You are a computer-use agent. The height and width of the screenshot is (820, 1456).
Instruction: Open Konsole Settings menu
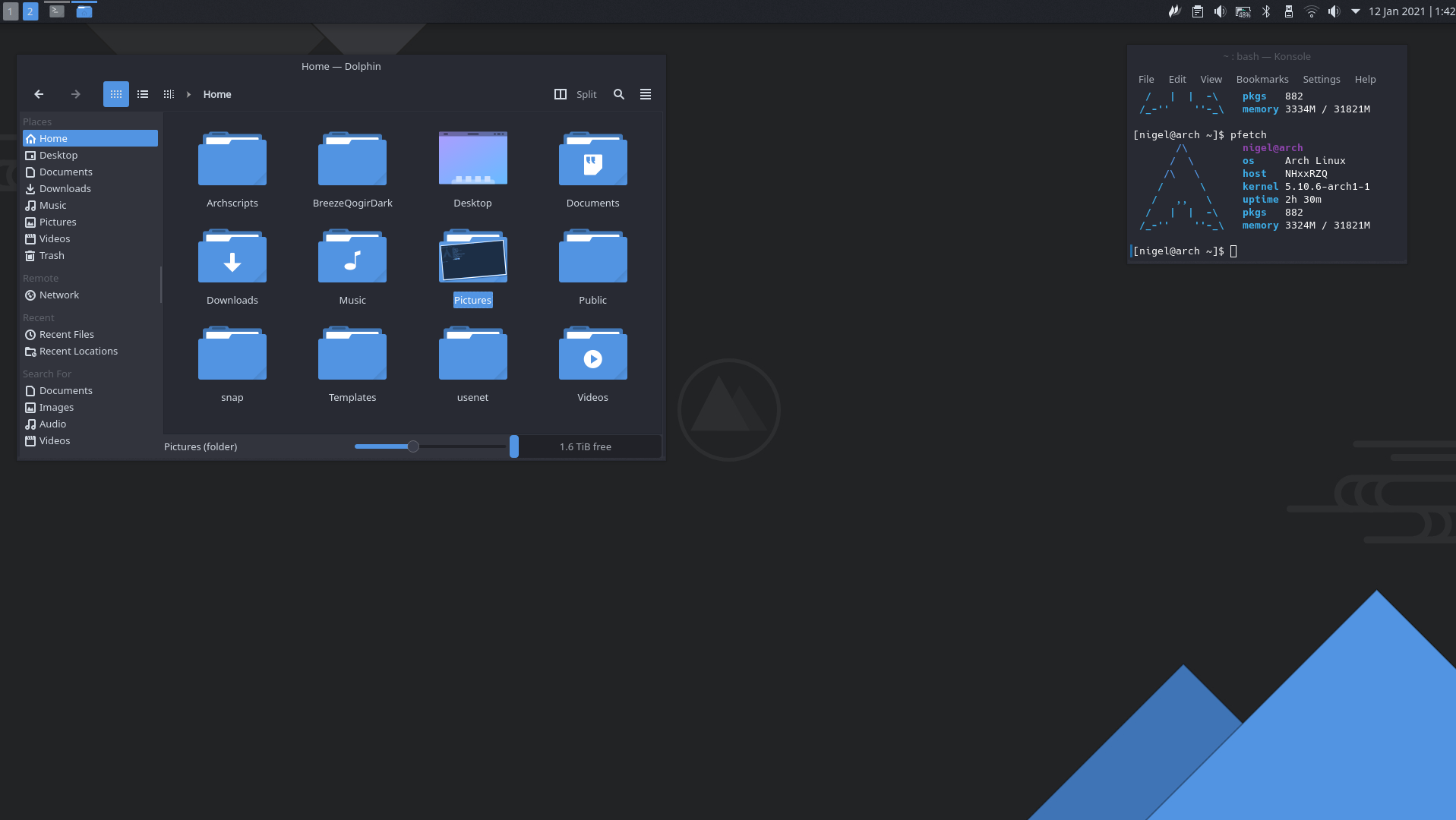1321,79
